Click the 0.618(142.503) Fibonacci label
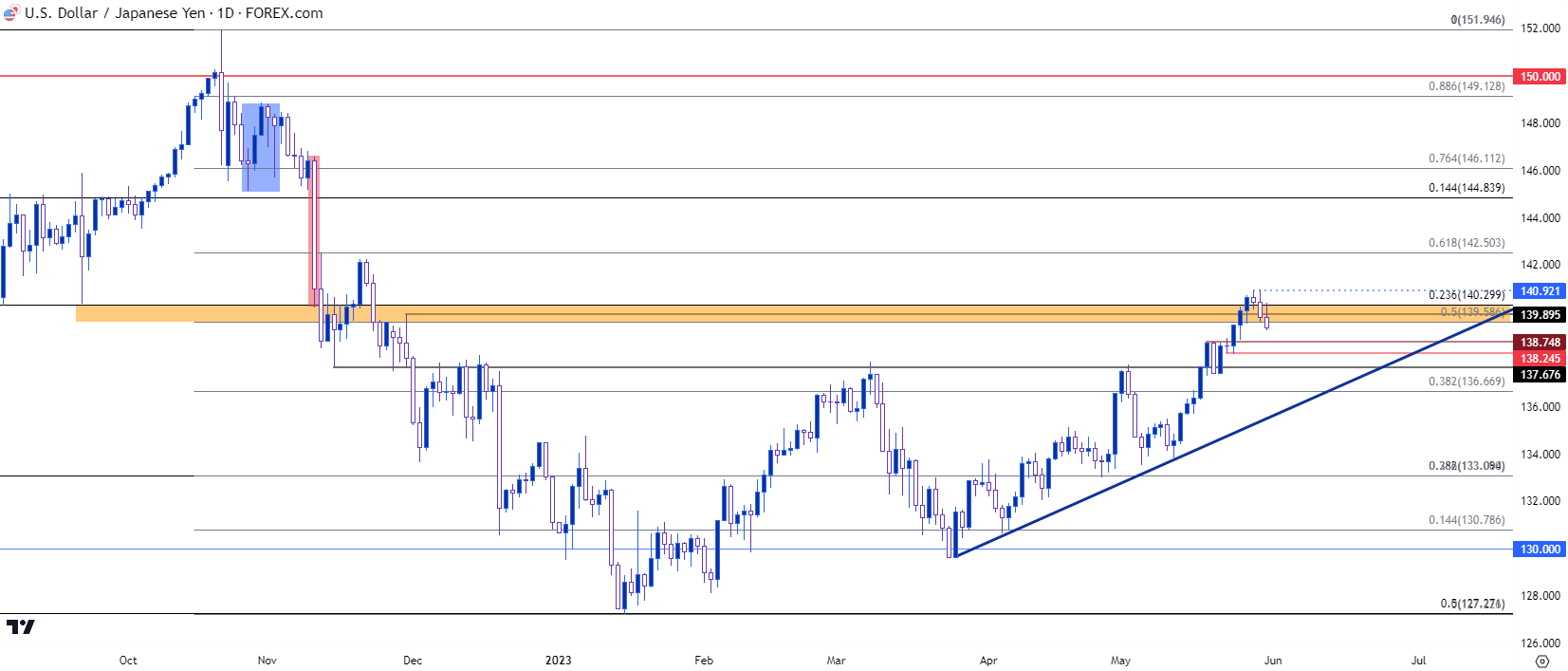The image size is (1568, 671). (x=1467, y=243)
